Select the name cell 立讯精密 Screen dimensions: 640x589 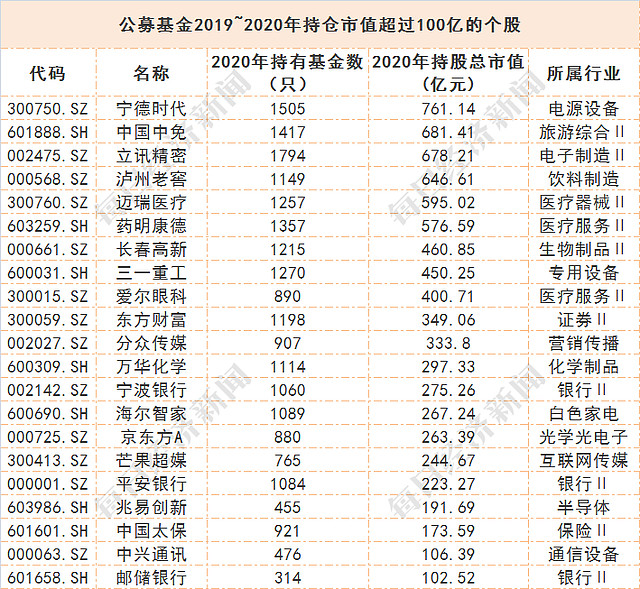pos(151,156)
